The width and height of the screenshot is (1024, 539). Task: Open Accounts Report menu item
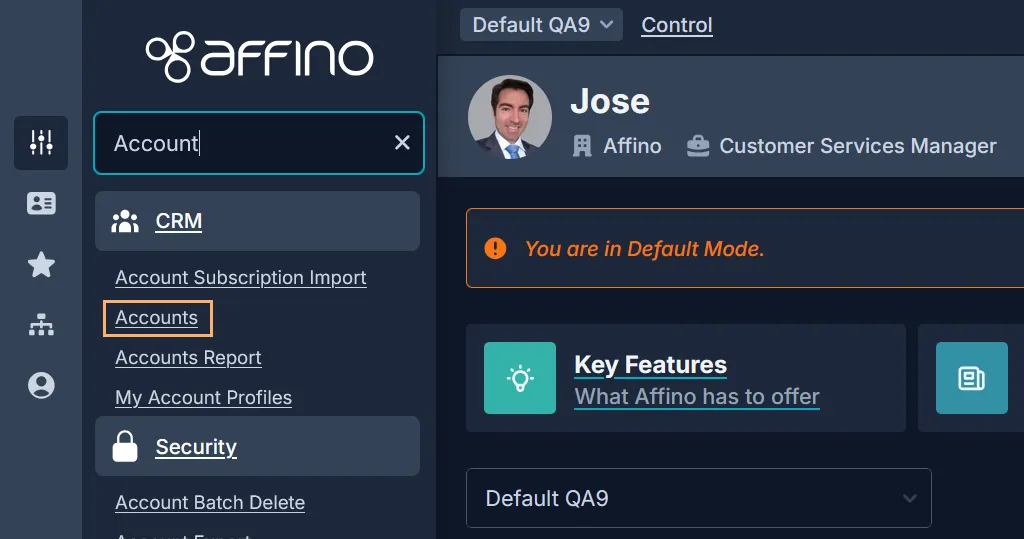point(188,358)
